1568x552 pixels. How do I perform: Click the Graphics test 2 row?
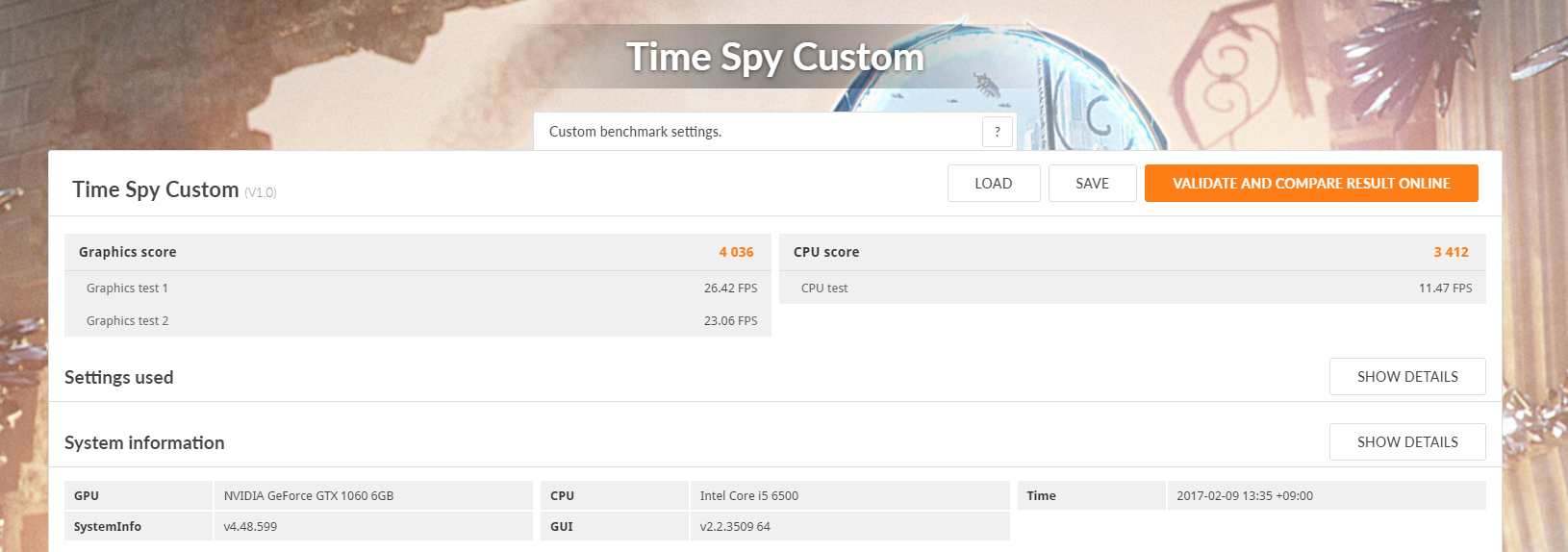(x=417, y=320)
